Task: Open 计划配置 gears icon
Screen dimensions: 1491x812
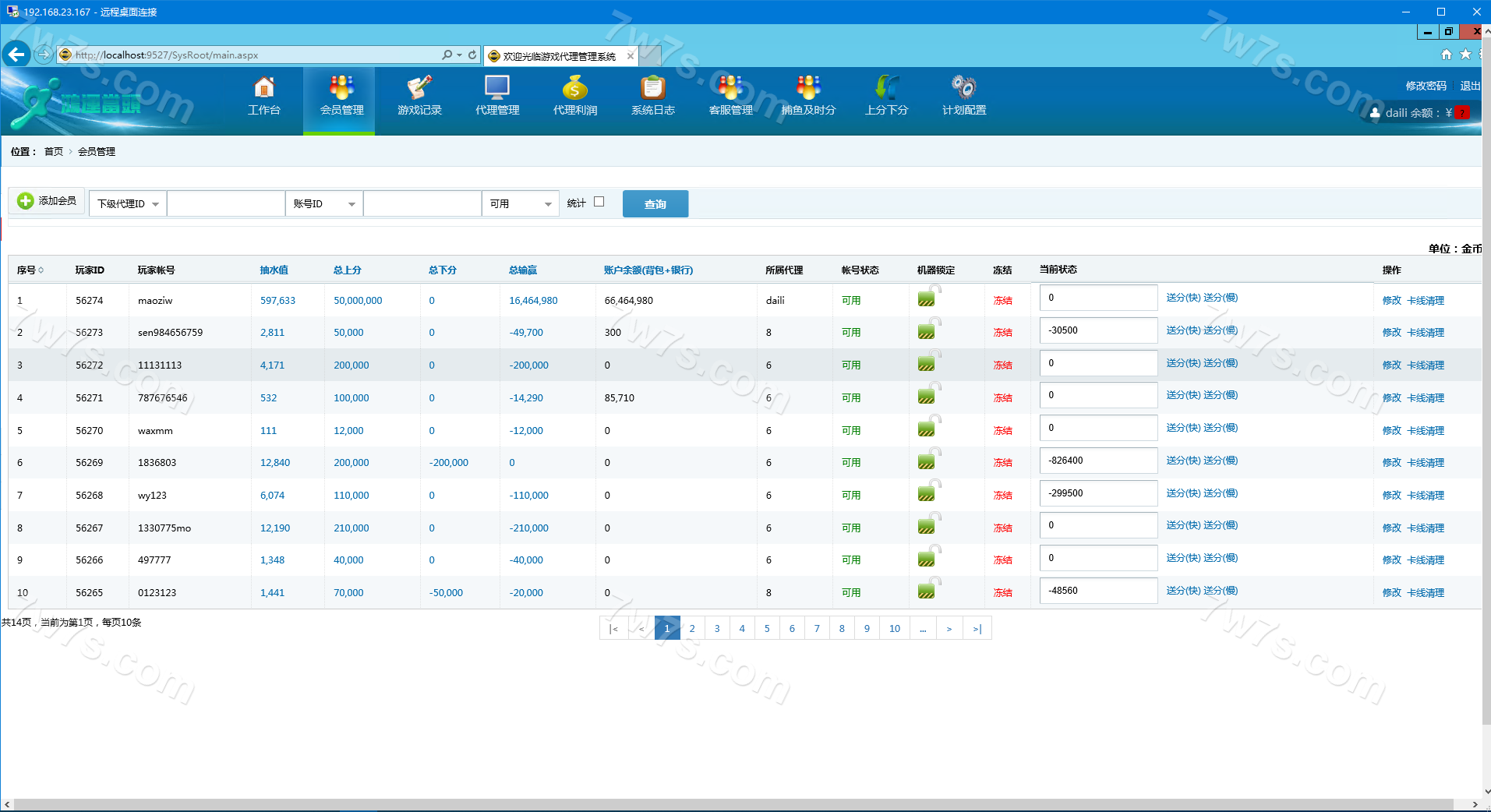Action: [x=964, y=87]
